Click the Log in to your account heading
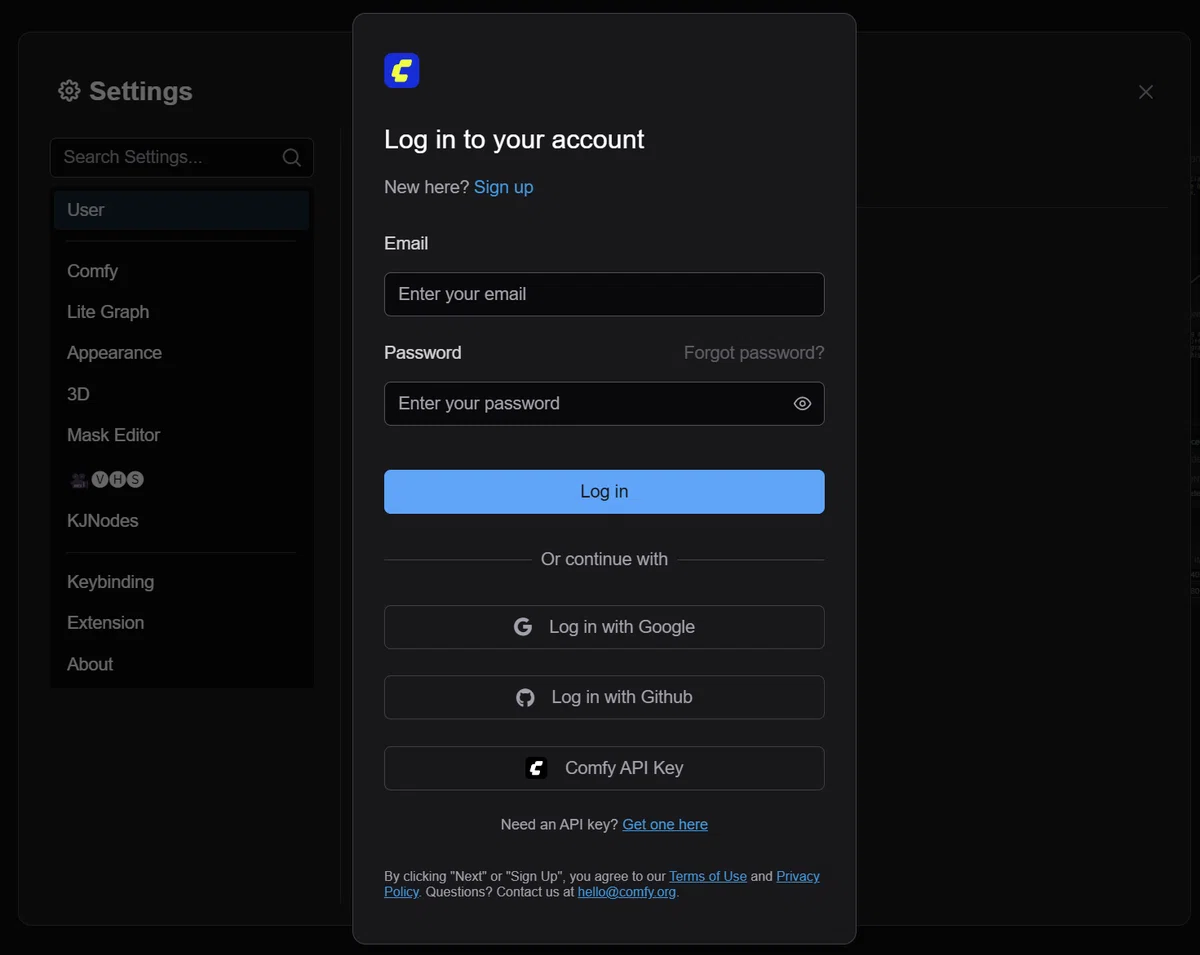This screenshot has width=1200, height=955. click(x=514, y=139)
